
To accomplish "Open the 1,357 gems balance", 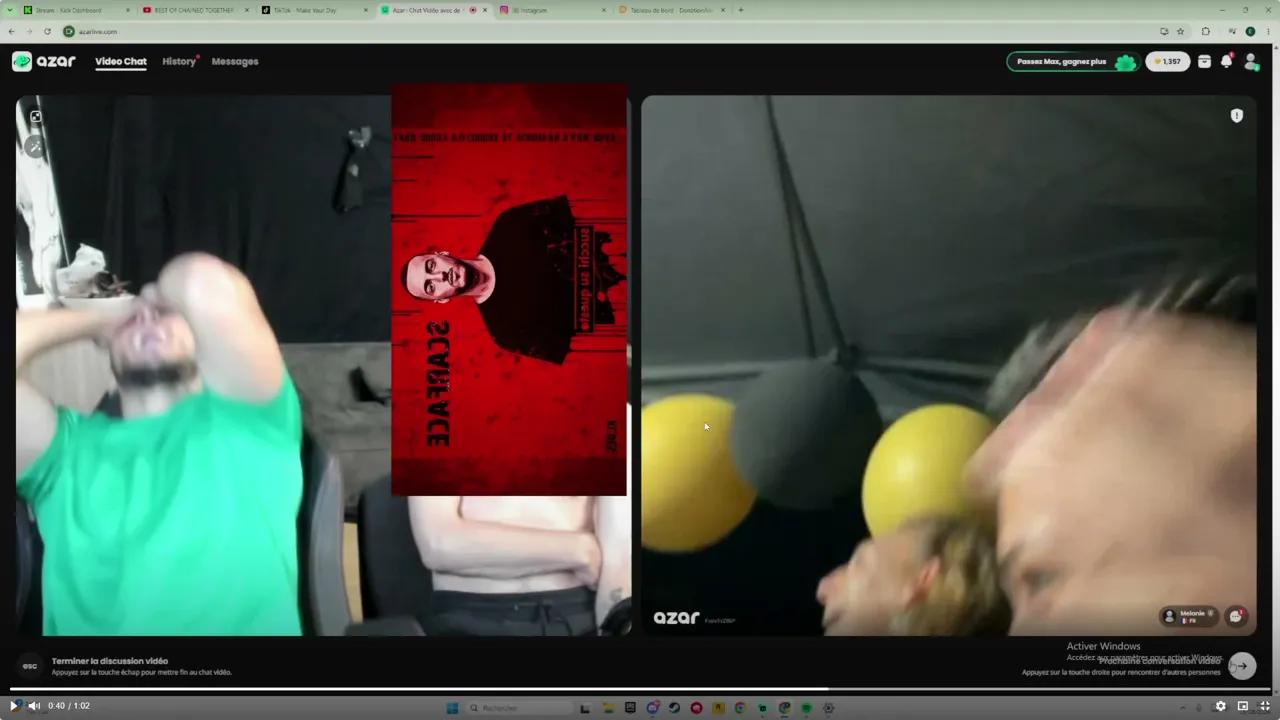I will (x=1167, y=61).
